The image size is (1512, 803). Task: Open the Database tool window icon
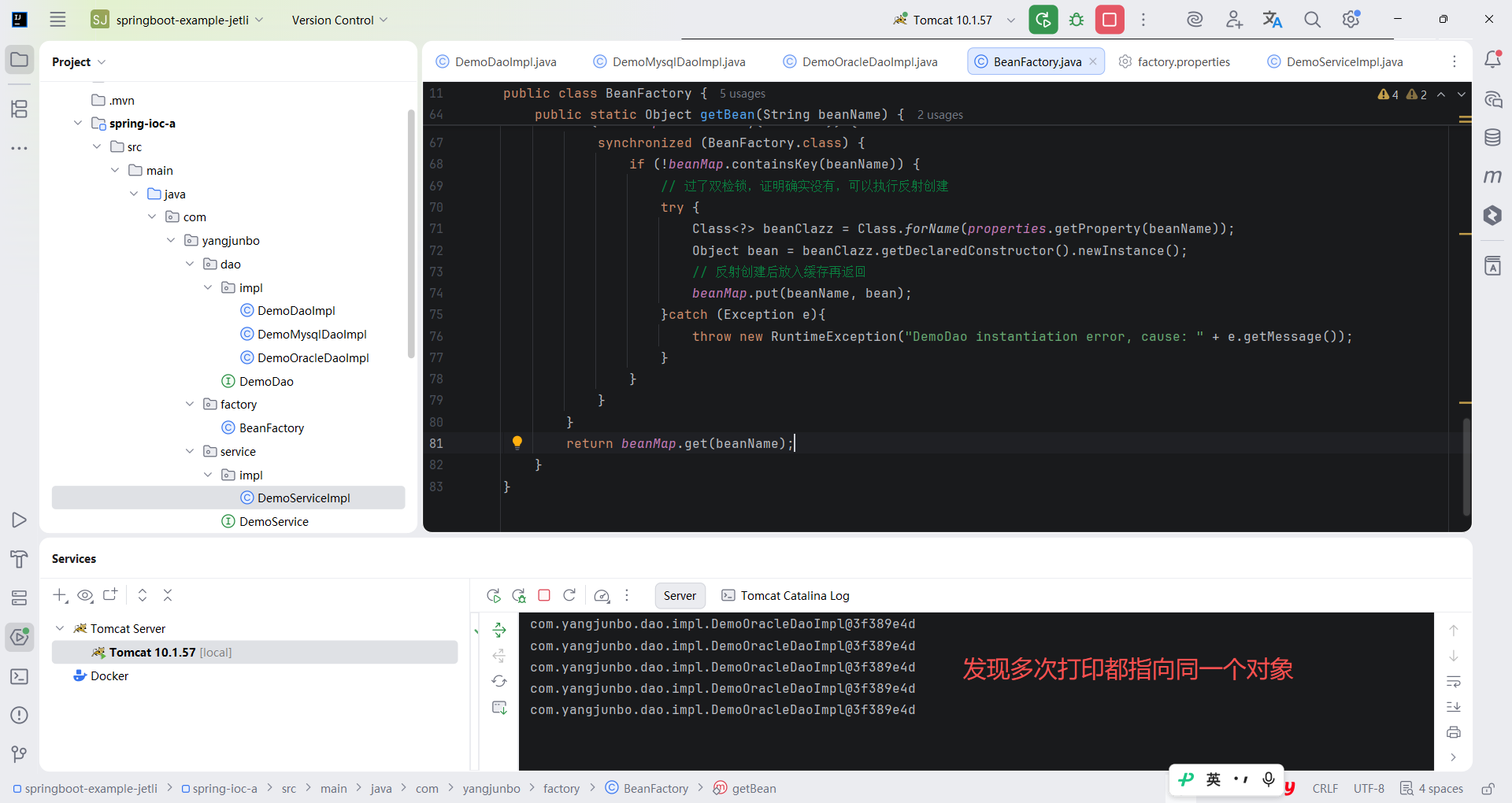pyautogui.click(x=1492, y=138)
